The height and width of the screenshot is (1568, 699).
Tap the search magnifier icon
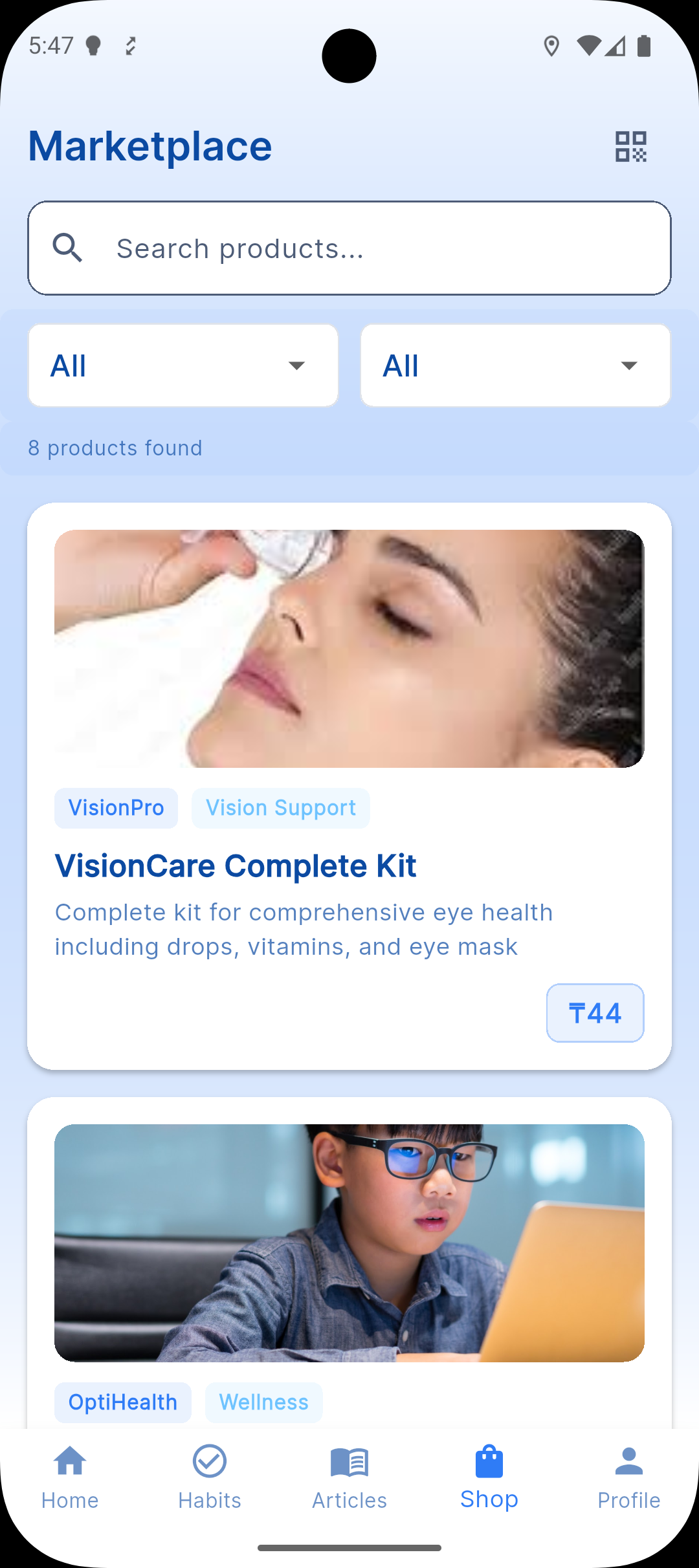67,248
